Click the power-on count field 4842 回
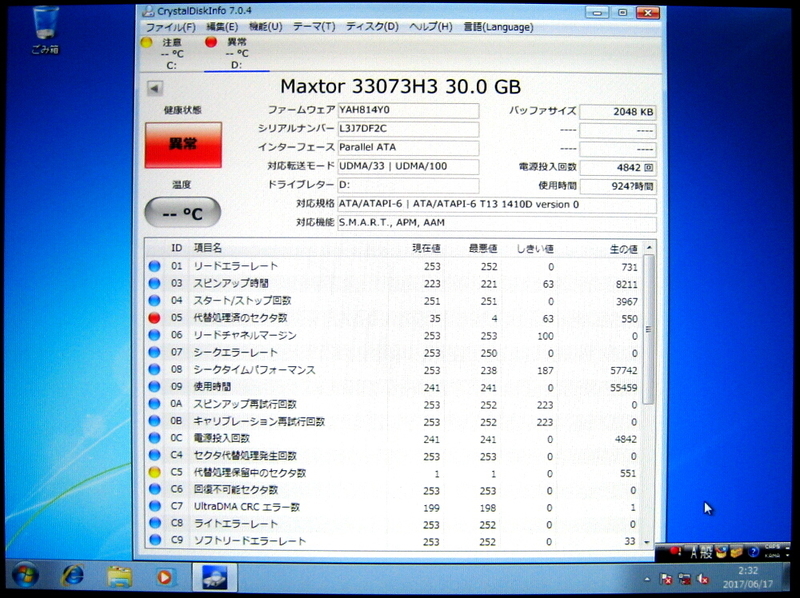Viewport: 800px width, 598px height. point(617,167)
